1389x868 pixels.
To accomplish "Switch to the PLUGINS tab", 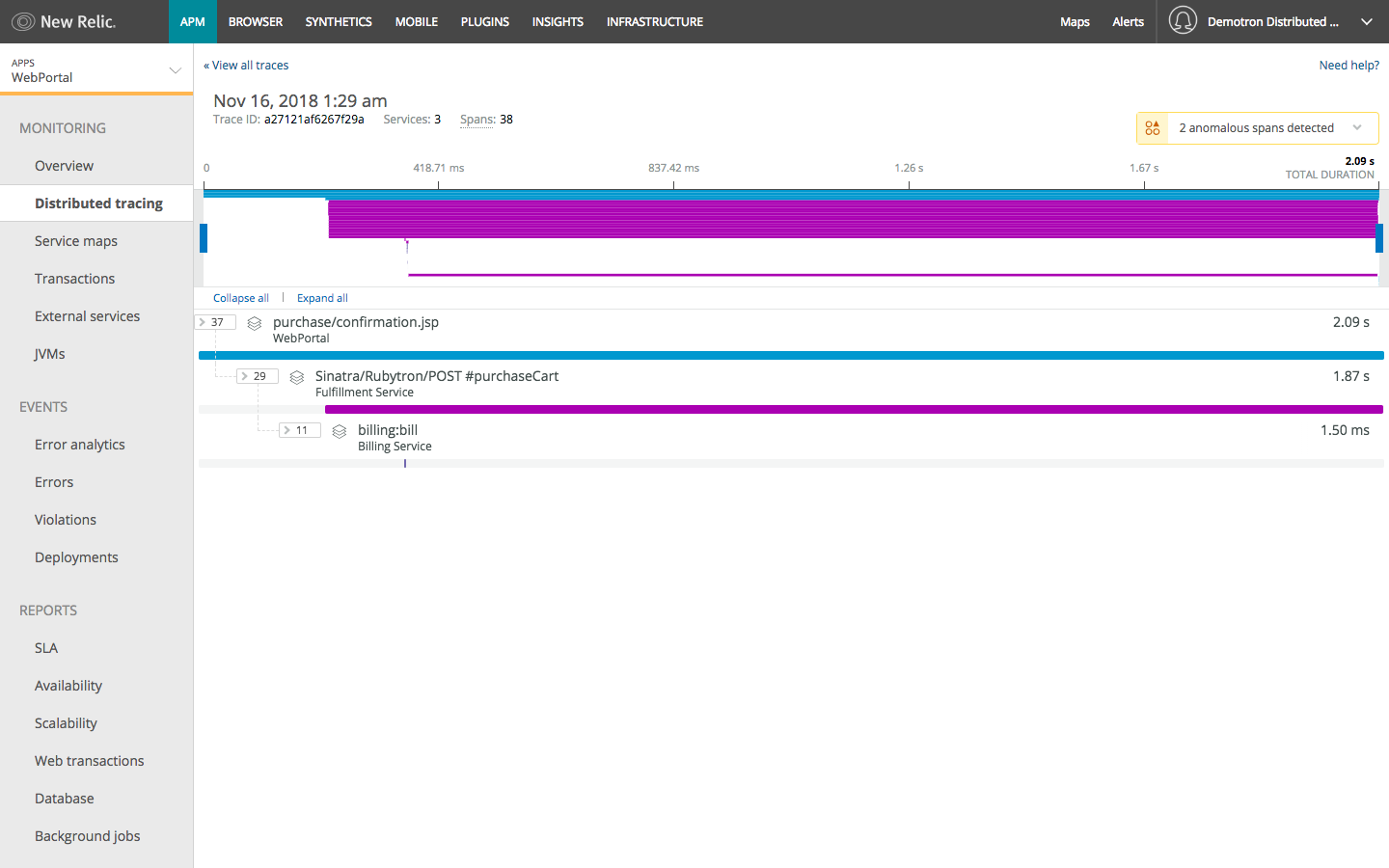I will point(485,21).
